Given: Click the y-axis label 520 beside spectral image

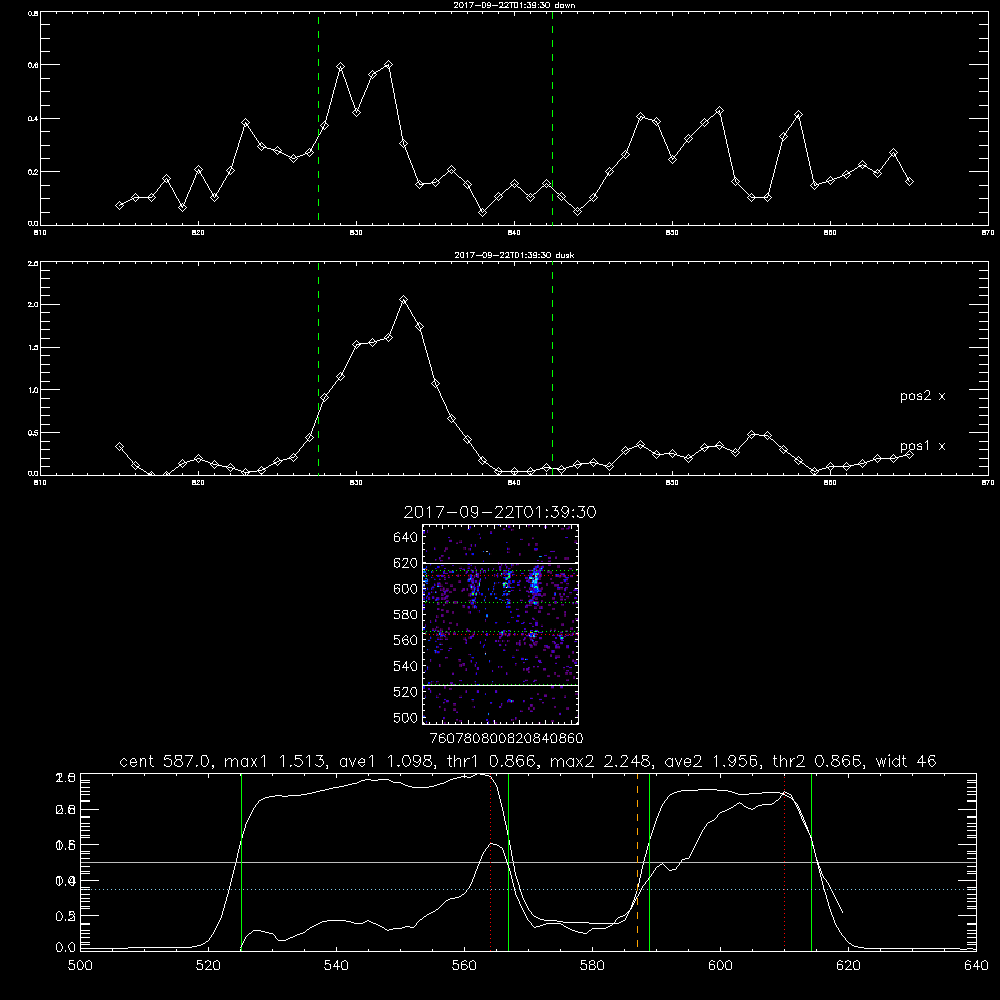Looking at the screenshot, I should pyautogui.click(x=406, y=692).
